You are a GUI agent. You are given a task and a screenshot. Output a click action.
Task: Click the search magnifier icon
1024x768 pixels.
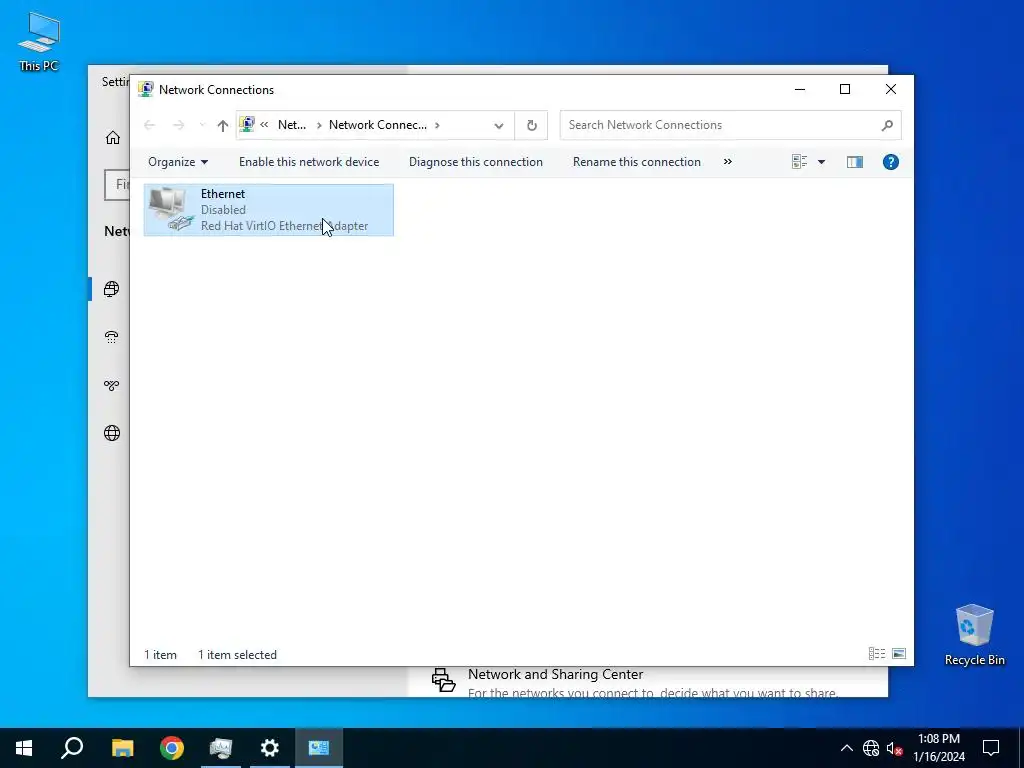pos(887,125)
